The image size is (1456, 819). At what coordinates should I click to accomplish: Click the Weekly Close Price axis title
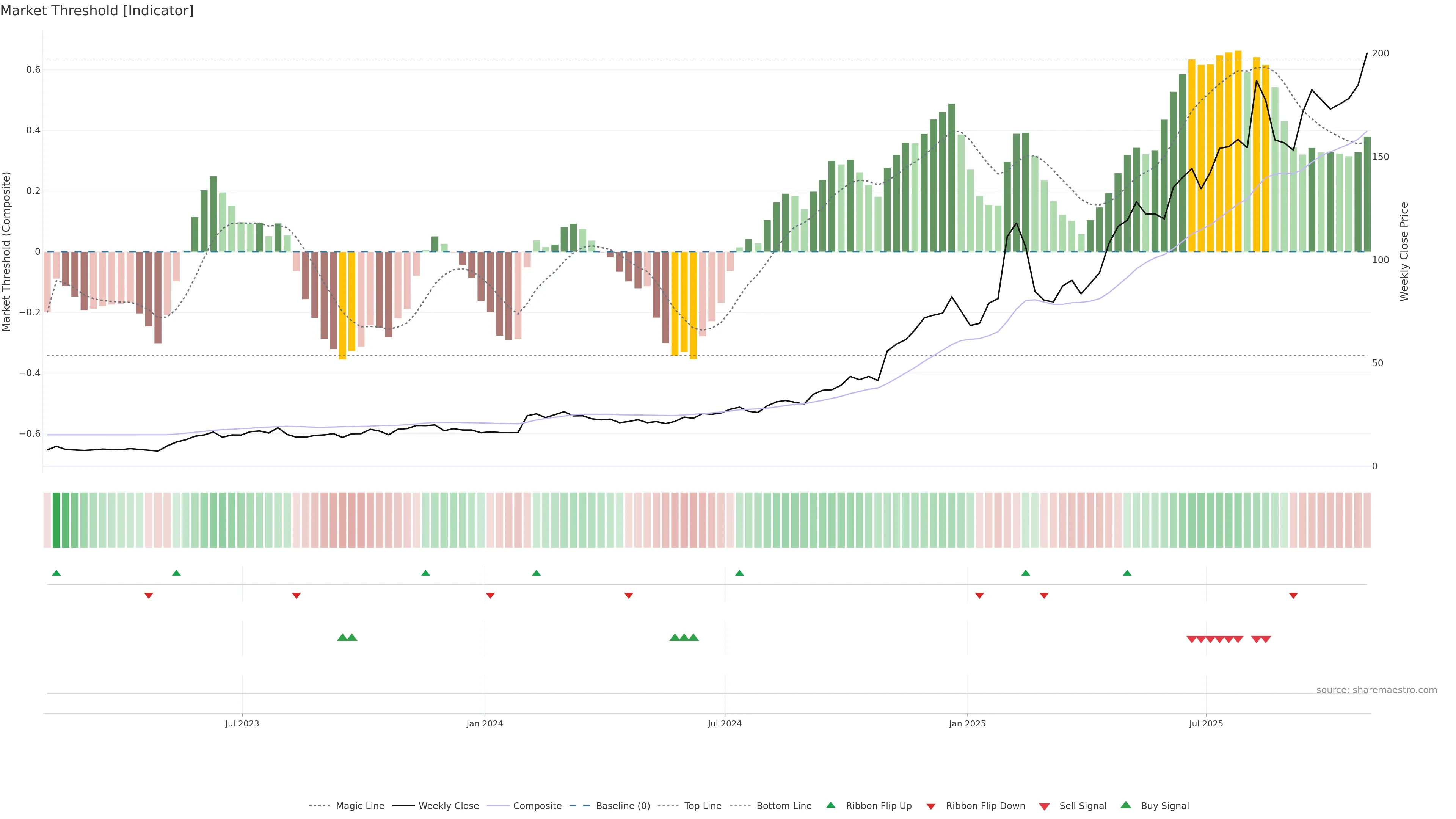pyautogui.click(x=1404, y=251)
